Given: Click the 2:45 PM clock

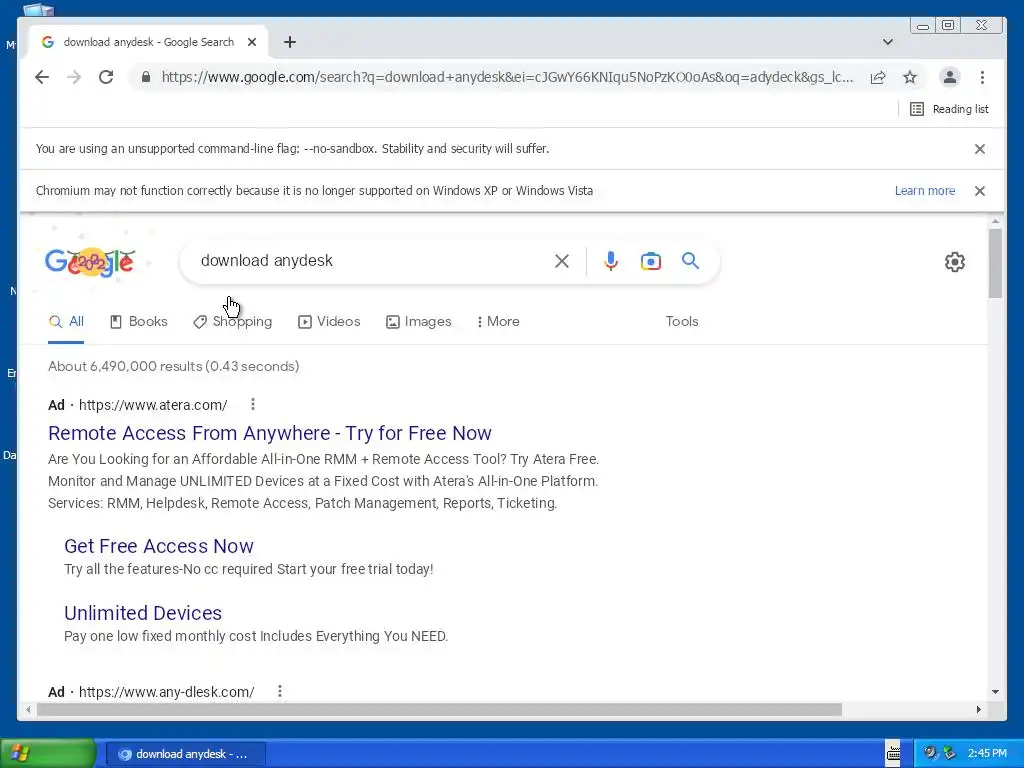Looking at the screenshot, I should click(987, 753).
